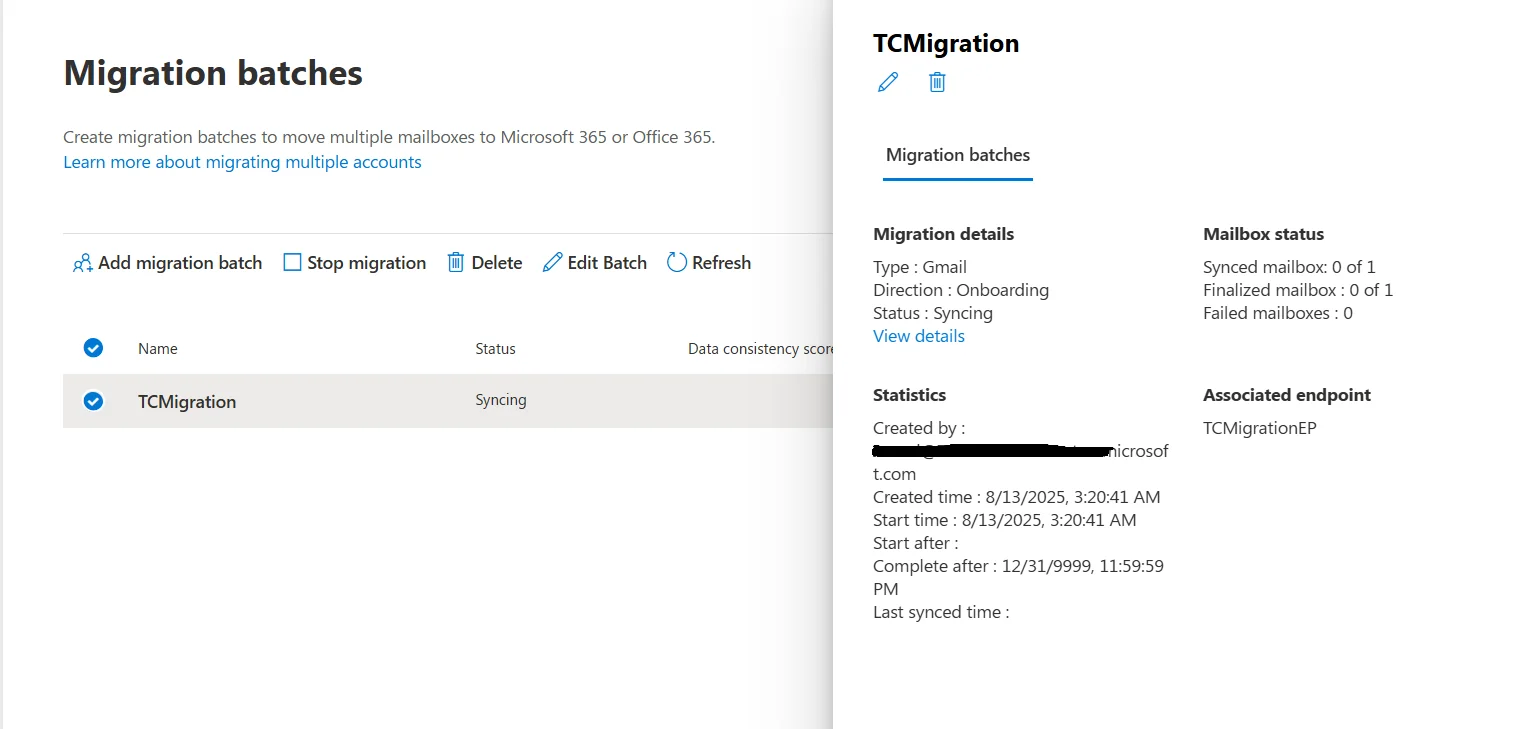Viewport: 1518px width, 729px height.
Task: Select the TCMigration batch name in row
Action: pos(187,402)
